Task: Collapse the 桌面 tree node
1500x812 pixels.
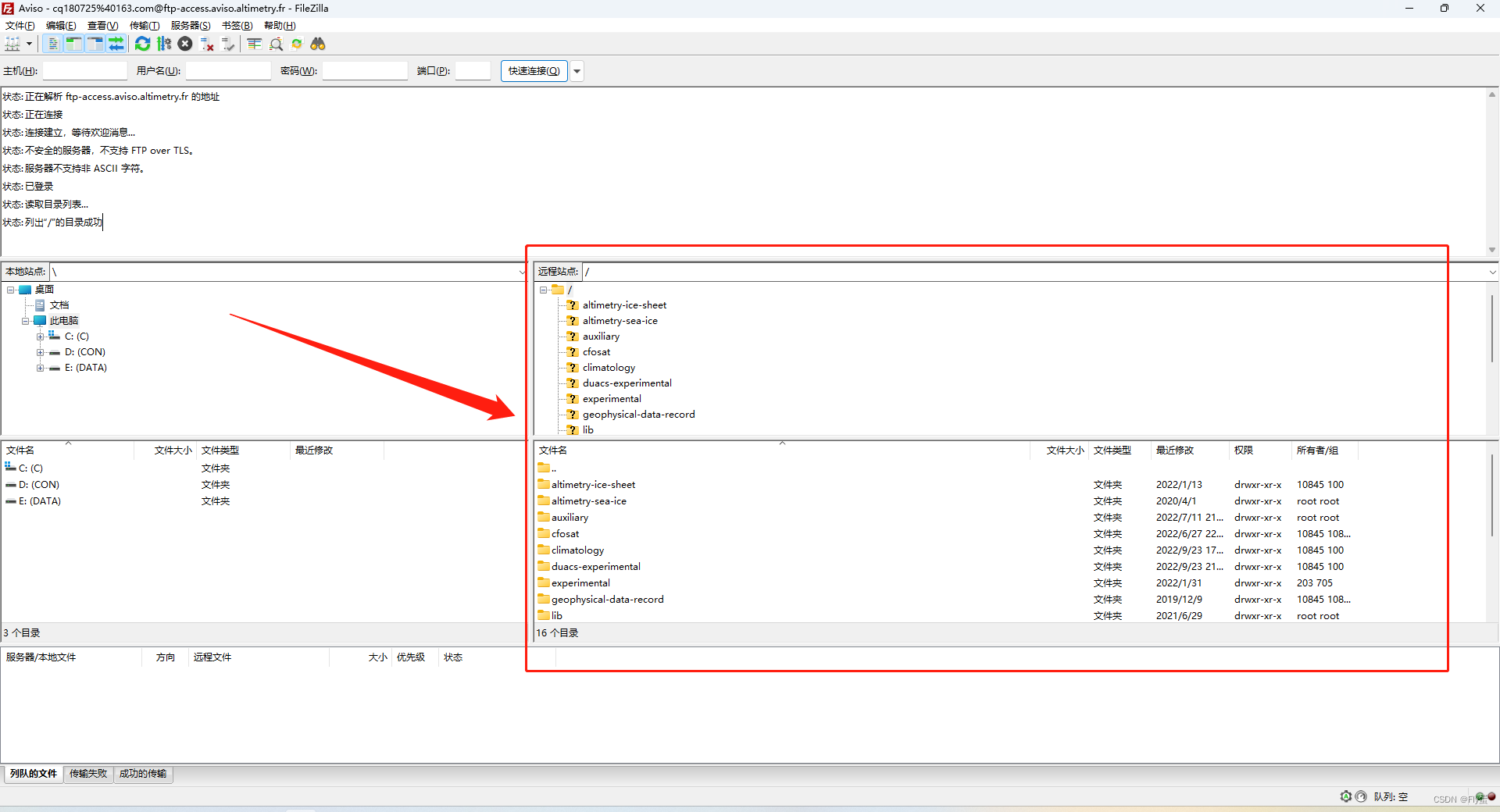Action: point(11,290)
